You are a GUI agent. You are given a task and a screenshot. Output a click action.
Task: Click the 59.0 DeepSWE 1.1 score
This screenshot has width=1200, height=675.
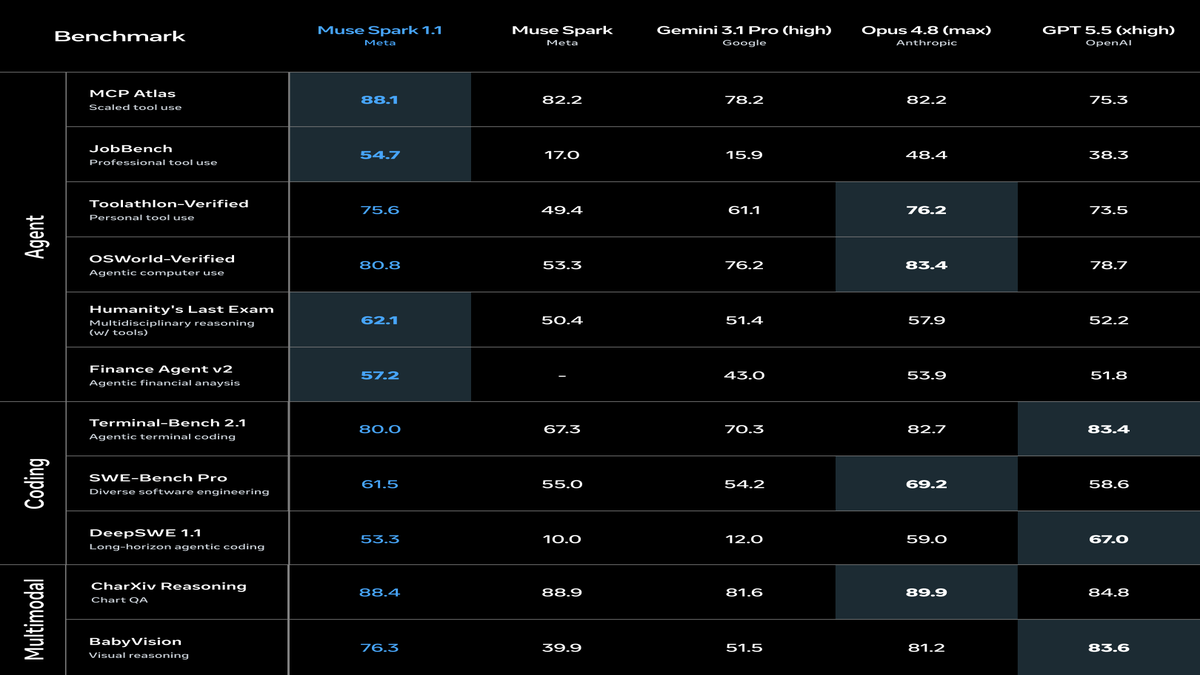click(x=926, y=539)
